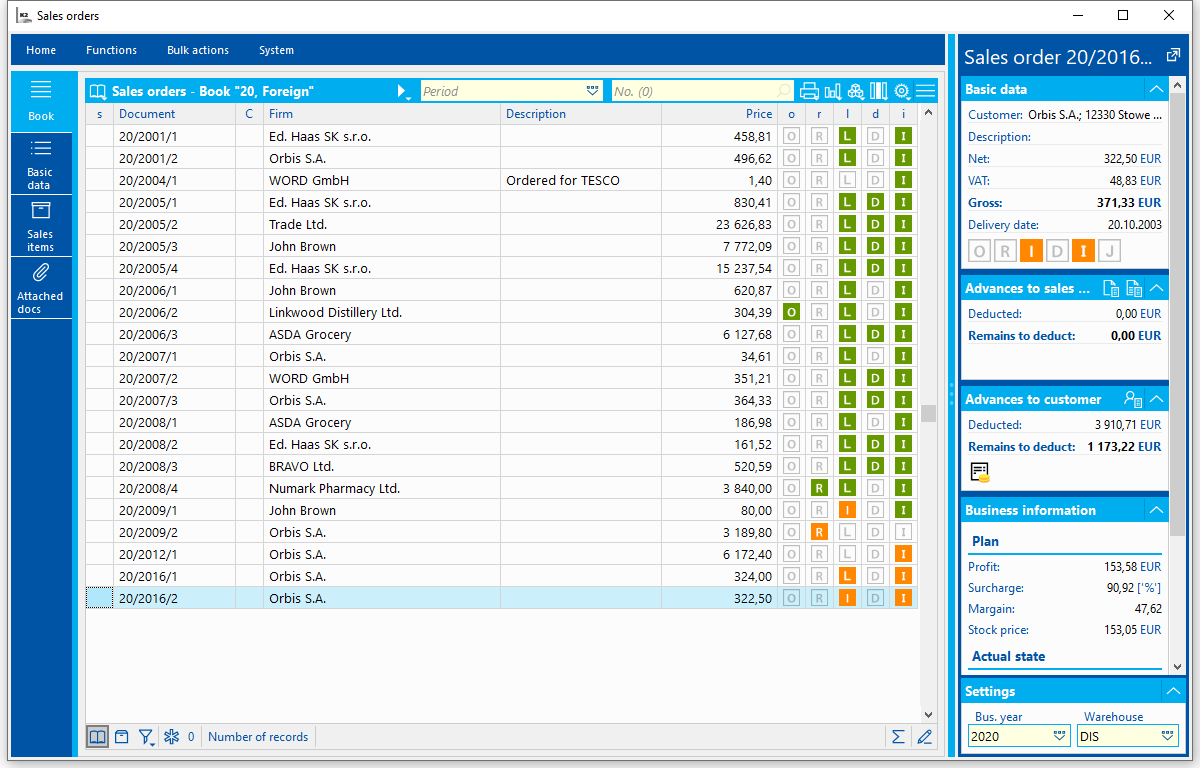Click the play arrow beside the Period field
The image size is (1200, 768).
coord(403,91)
